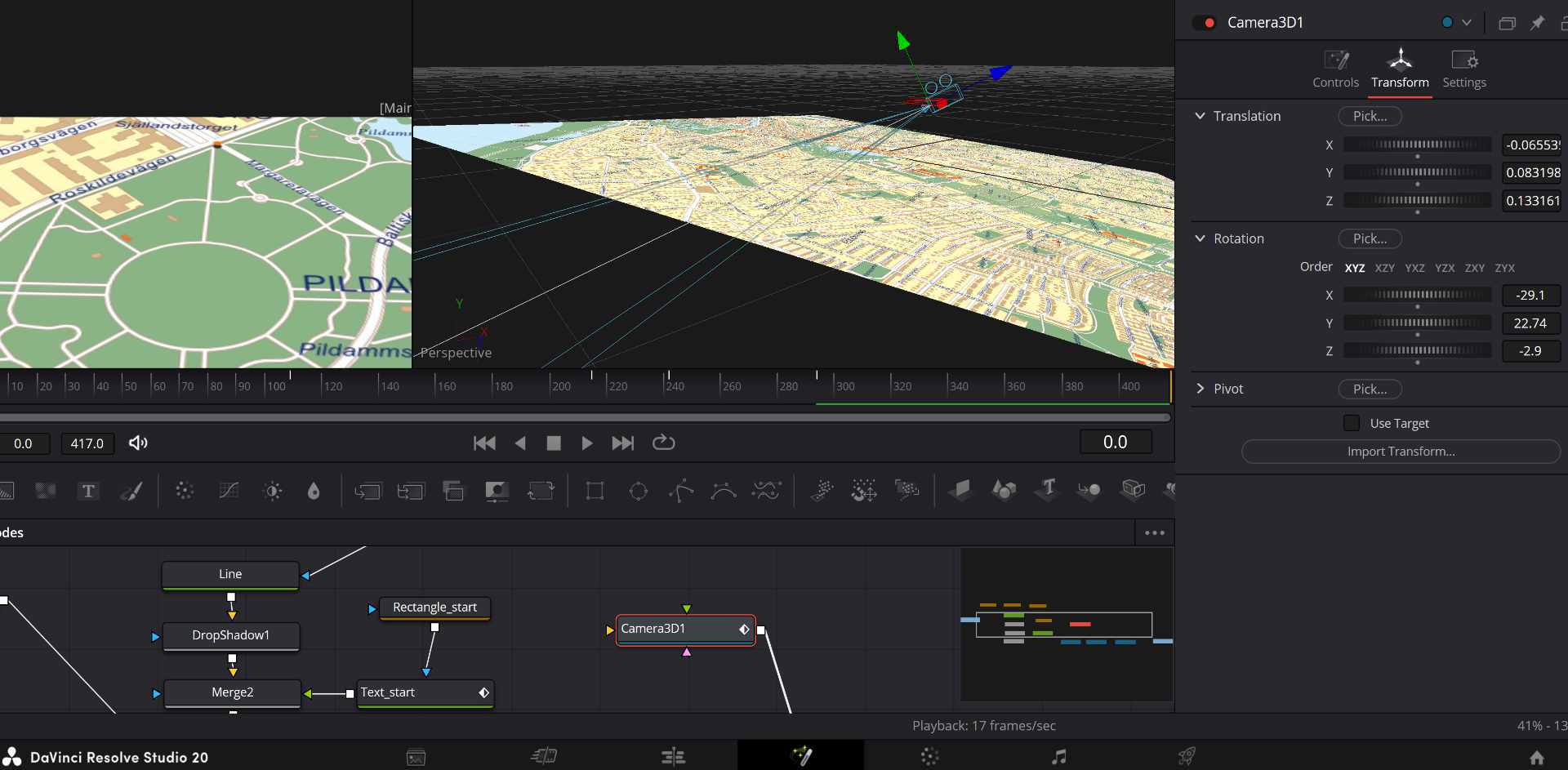1568x770 pixels.
Task: Add a FastNoise node from toolbar
Action: coord(45,491)
